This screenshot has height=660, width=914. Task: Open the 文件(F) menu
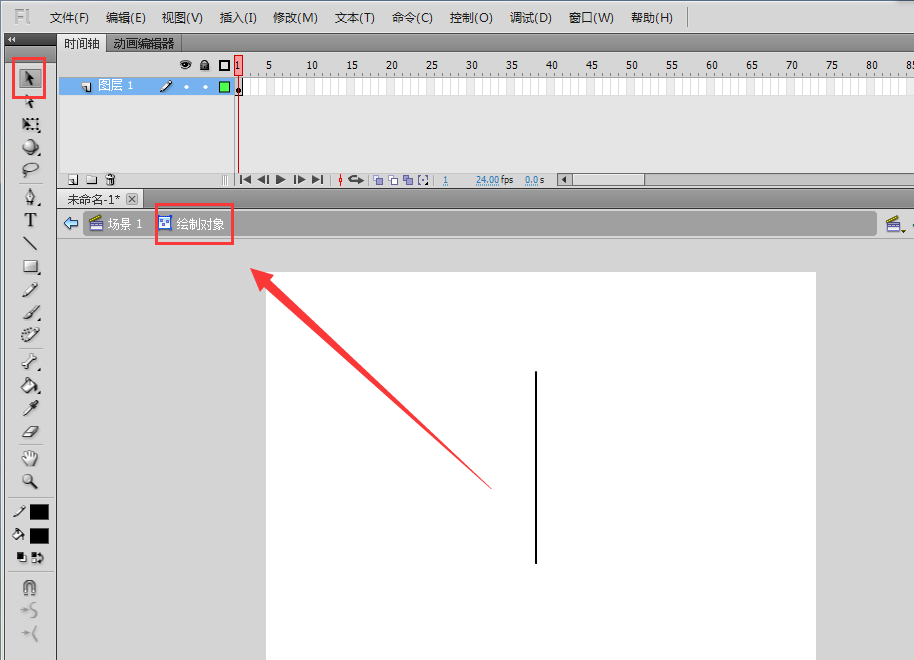tap(69, 17)
